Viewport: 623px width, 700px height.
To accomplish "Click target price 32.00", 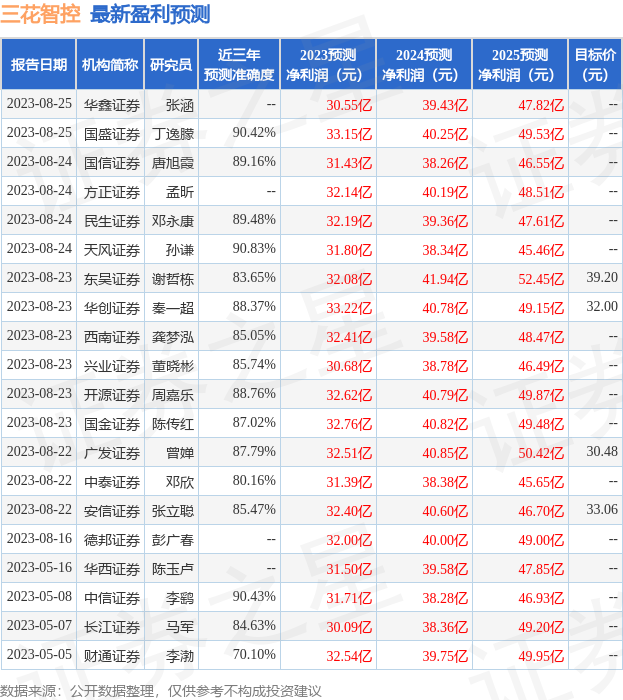I will coord(602,306).
